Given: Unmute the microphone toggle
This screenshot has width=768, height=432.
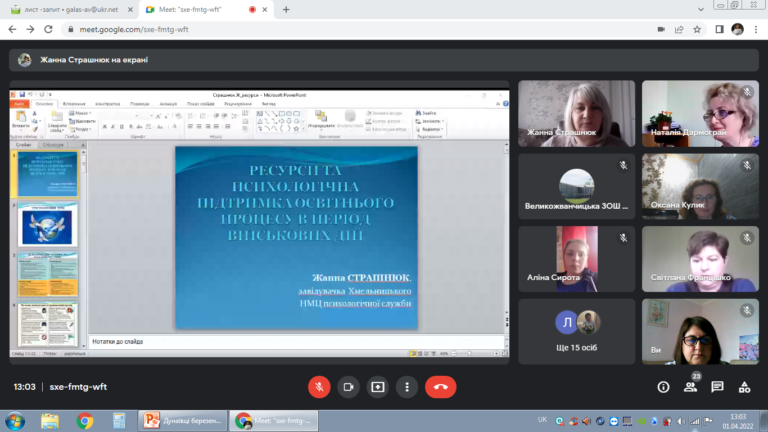Looking at the screenshot, I should click(319, 387).
